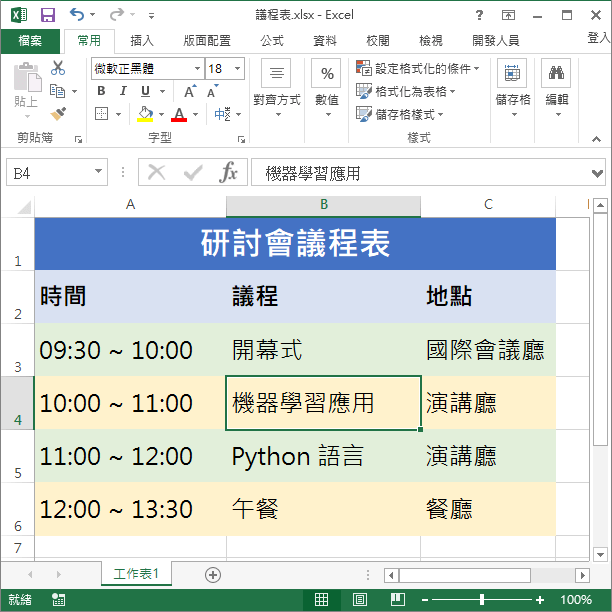Viewport: 612px width, 612px height.
Task: Open Ribbon Display Options
Action: tap(508, 15)
